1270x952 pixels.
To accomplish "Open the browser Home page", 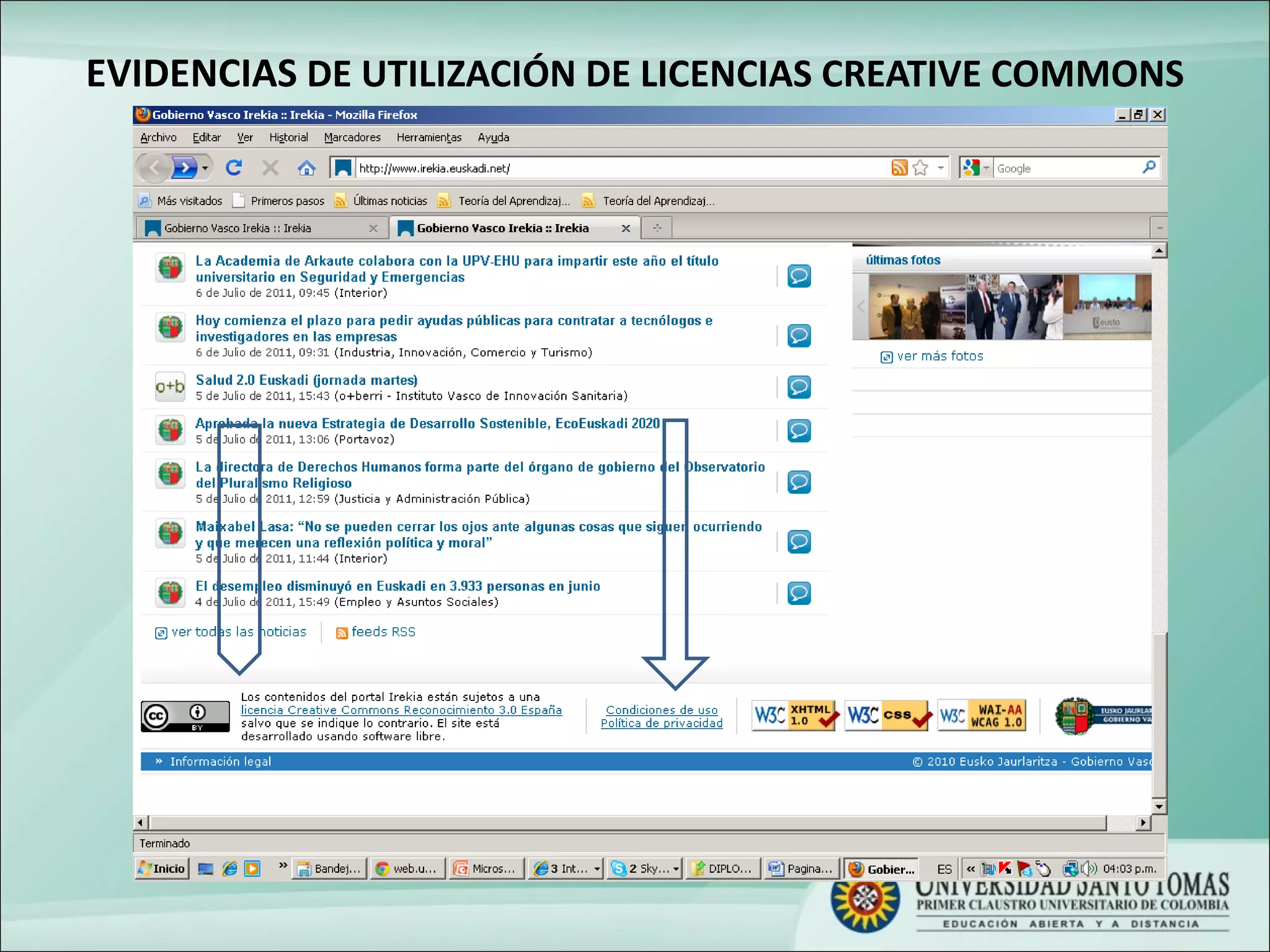I will coord(307,167).
